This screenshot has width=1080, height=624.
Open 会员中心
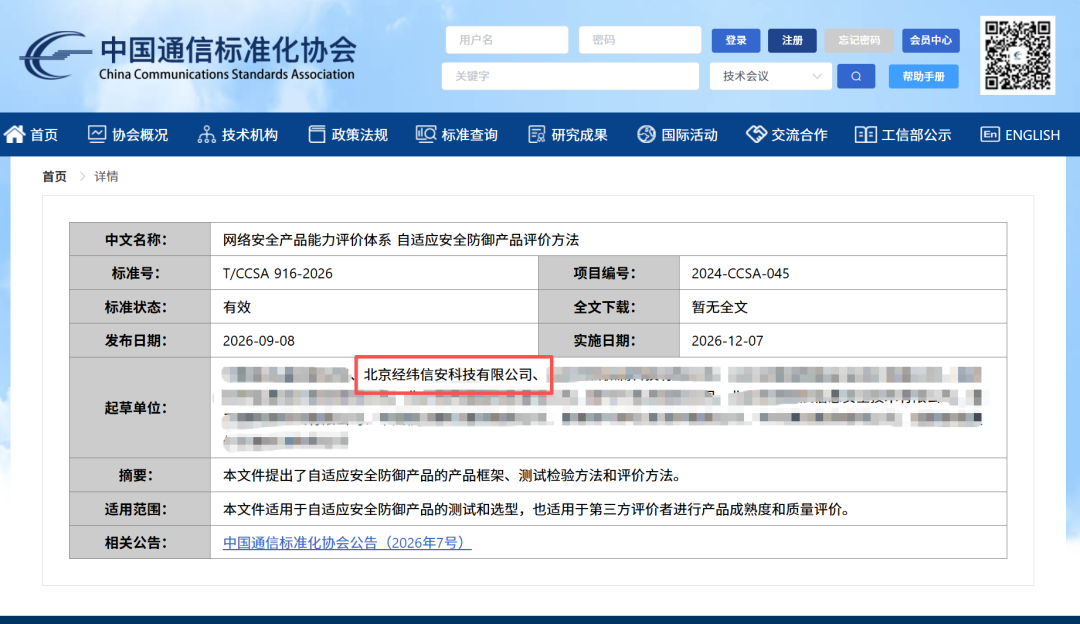(931, 41)
